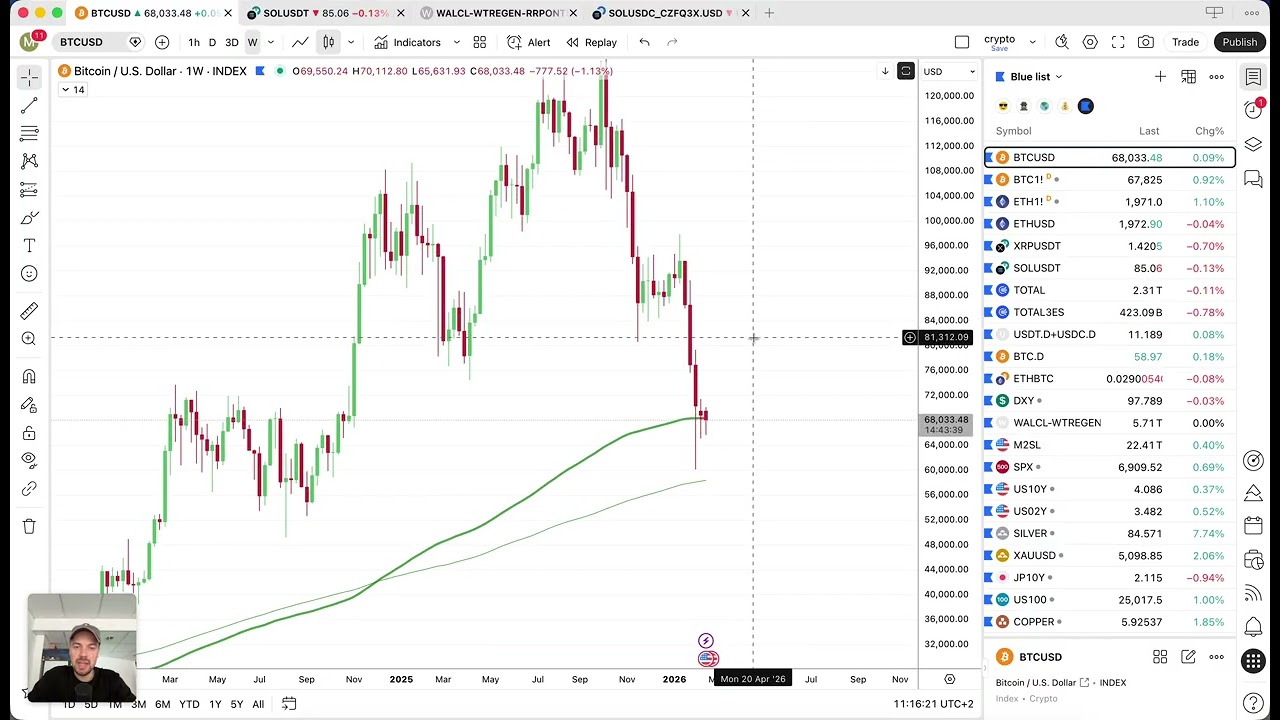Select XRPUSDT in the watchlist

(x=1110, y=246)
